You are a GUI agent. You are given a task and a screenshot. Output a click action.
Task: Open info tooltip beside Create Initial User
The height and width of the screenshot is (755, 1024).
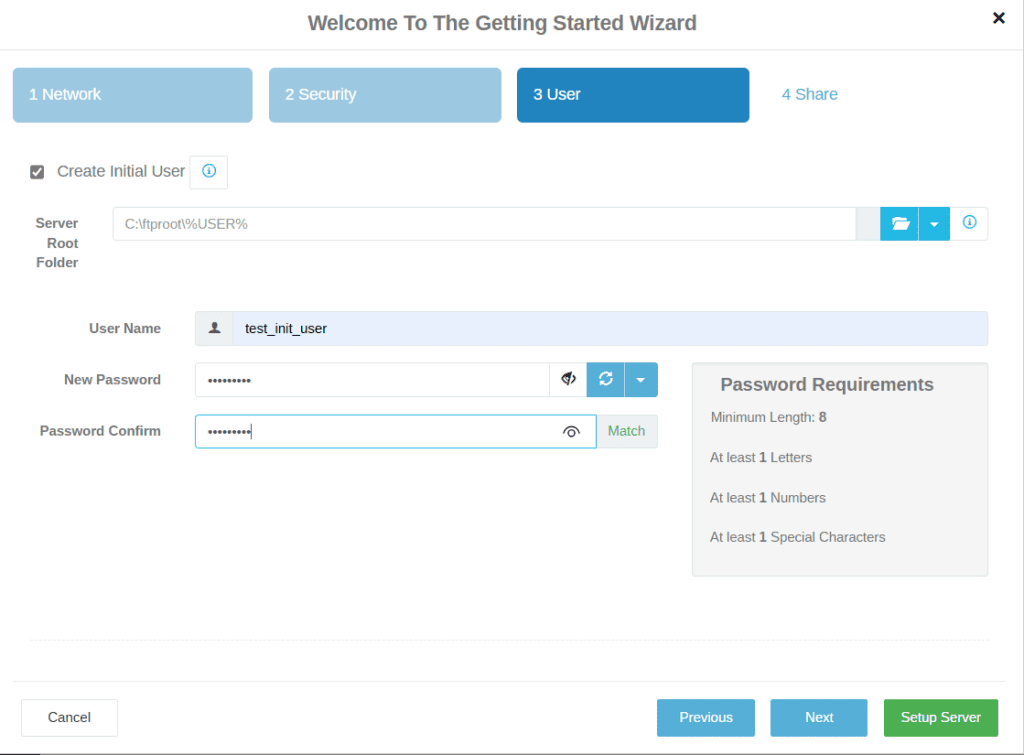208,171
